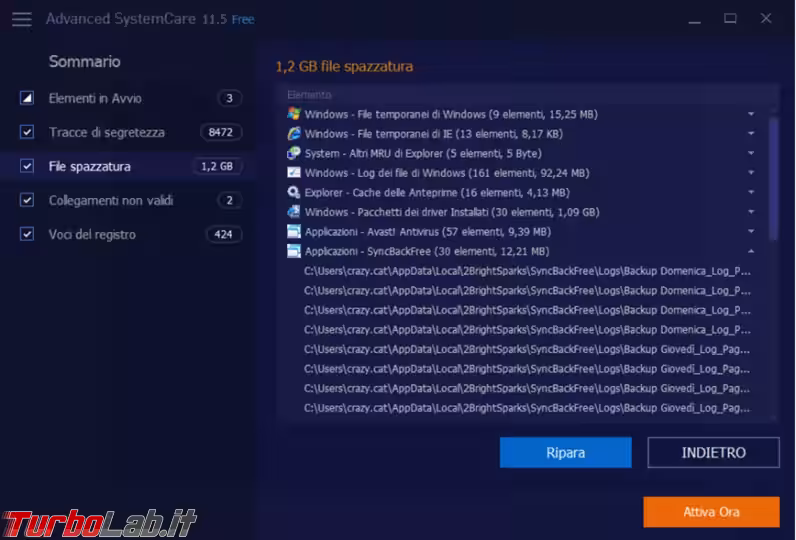Screen dimensions: 796x540
Task: Select Tracce di segretezza in sidebar
Action: [x=107, y=132]
